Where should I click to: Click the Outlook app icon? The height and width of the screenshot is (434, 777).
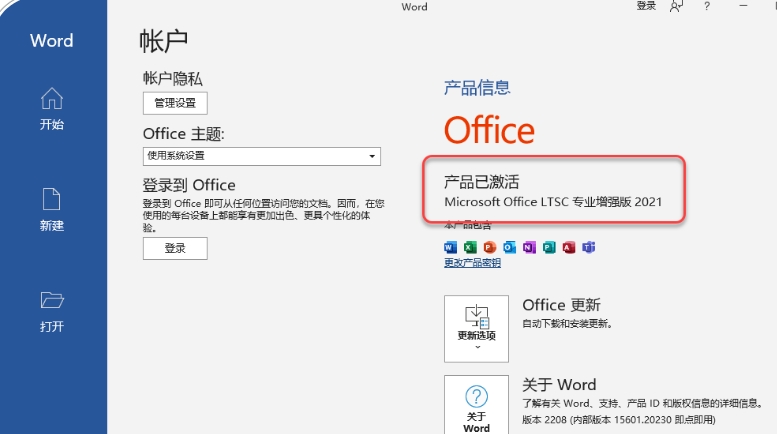coord(509,247)
